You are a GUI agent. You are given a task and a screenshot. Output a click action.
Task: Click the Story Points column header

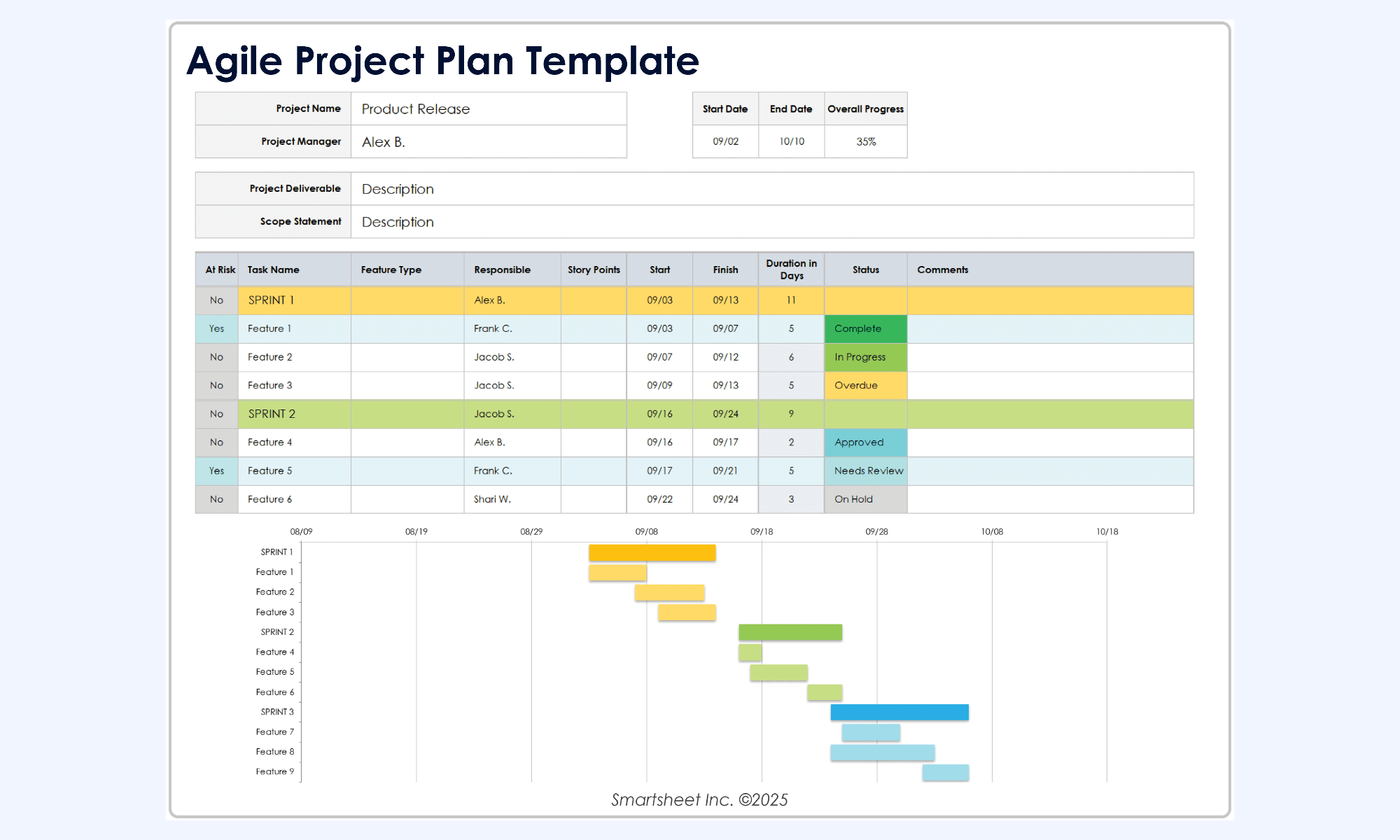tap(594, 269)
